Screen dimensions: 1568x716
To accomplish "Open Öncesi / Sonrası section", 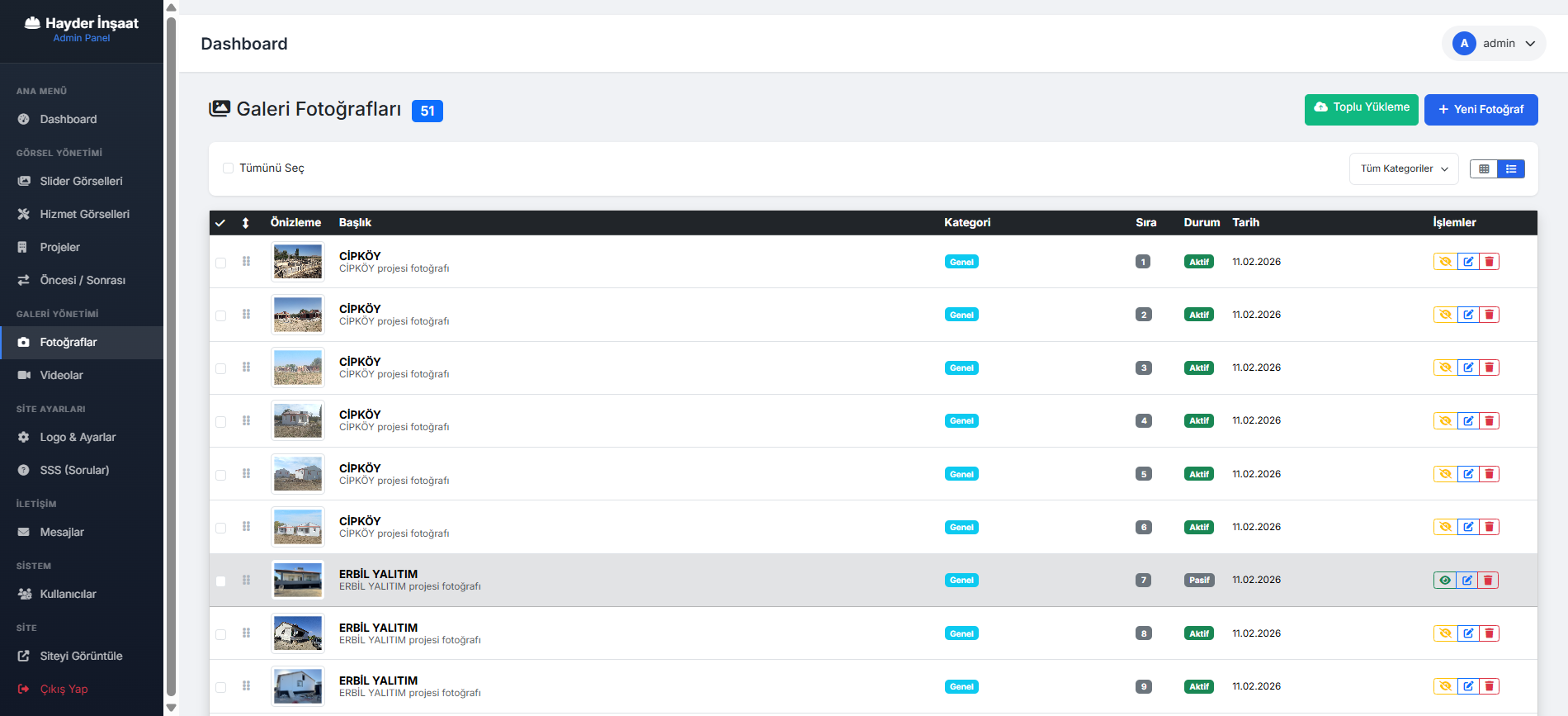I will (x=82, y=281).
